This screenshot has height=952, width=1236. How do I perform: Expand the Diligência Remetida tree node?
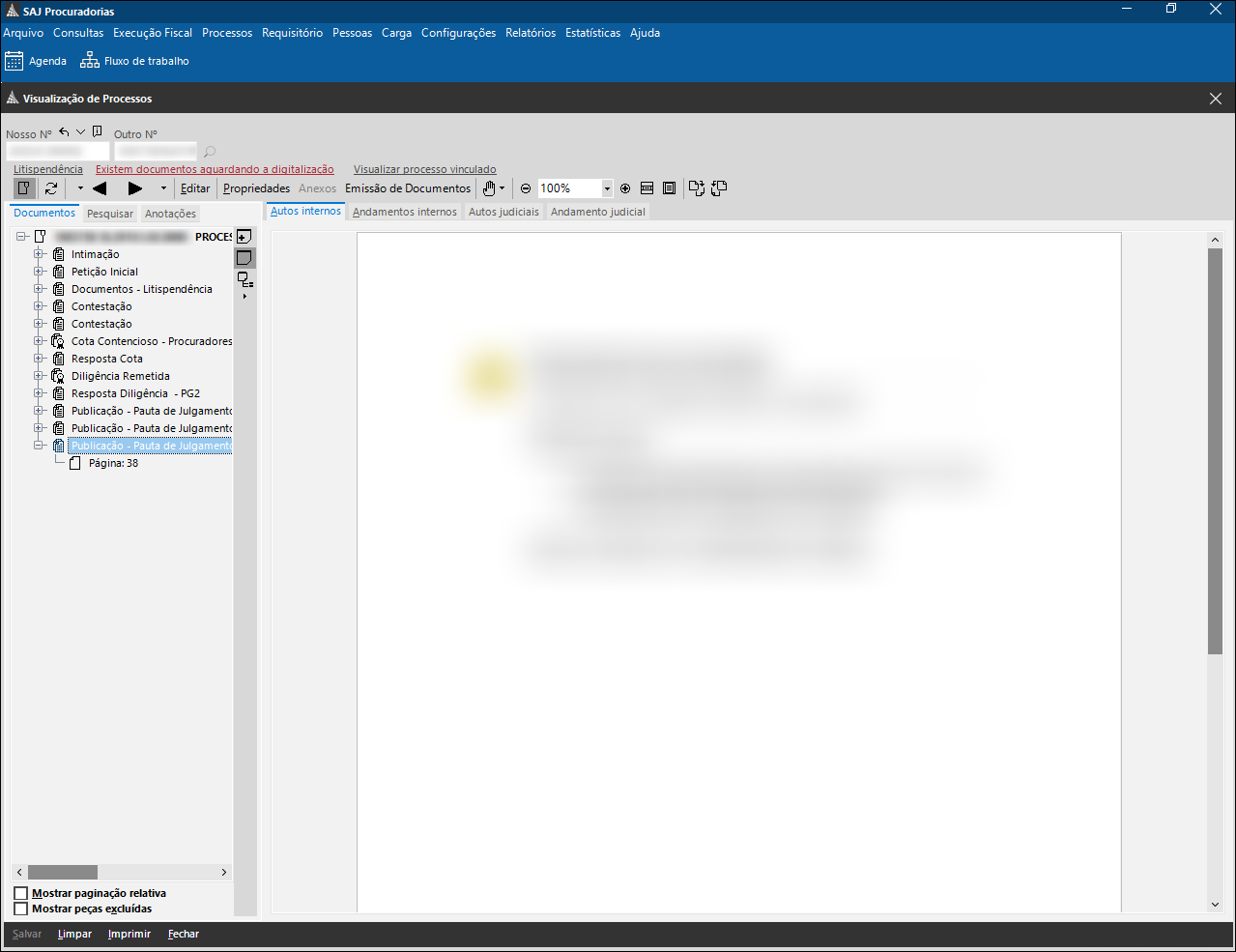40,376
